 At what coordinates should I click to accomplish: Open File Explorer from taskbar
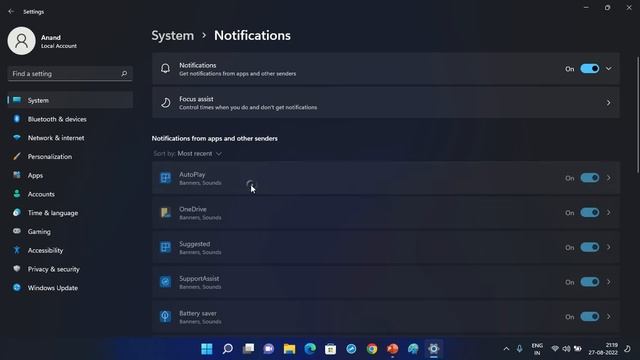click(289, 349)
